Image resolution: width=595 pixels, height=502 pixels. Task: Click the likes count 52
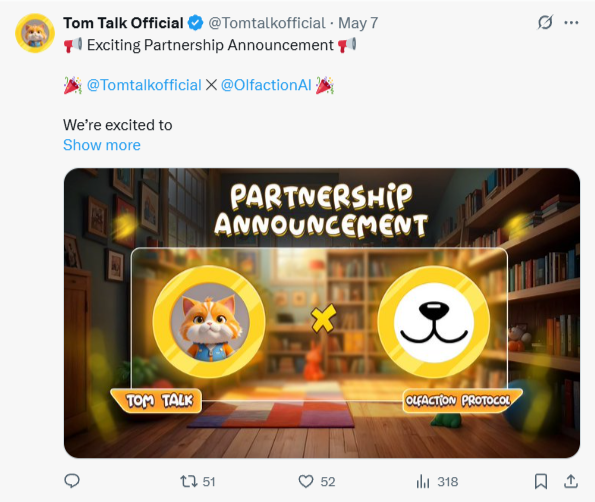[x=328, y=482]
